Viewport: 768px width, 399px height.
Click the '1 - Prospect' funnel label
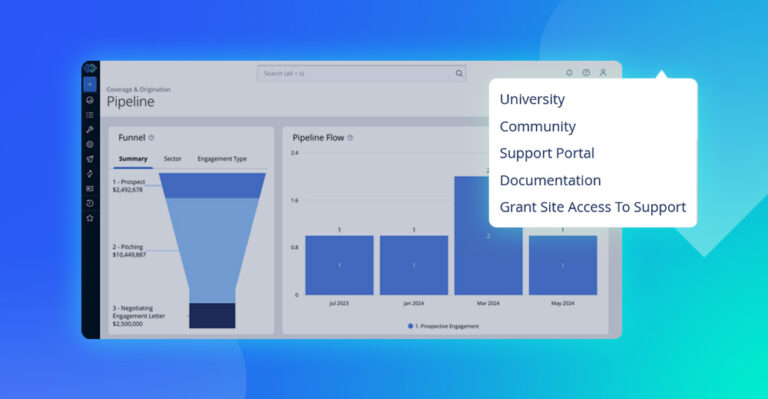click(129, 182)
